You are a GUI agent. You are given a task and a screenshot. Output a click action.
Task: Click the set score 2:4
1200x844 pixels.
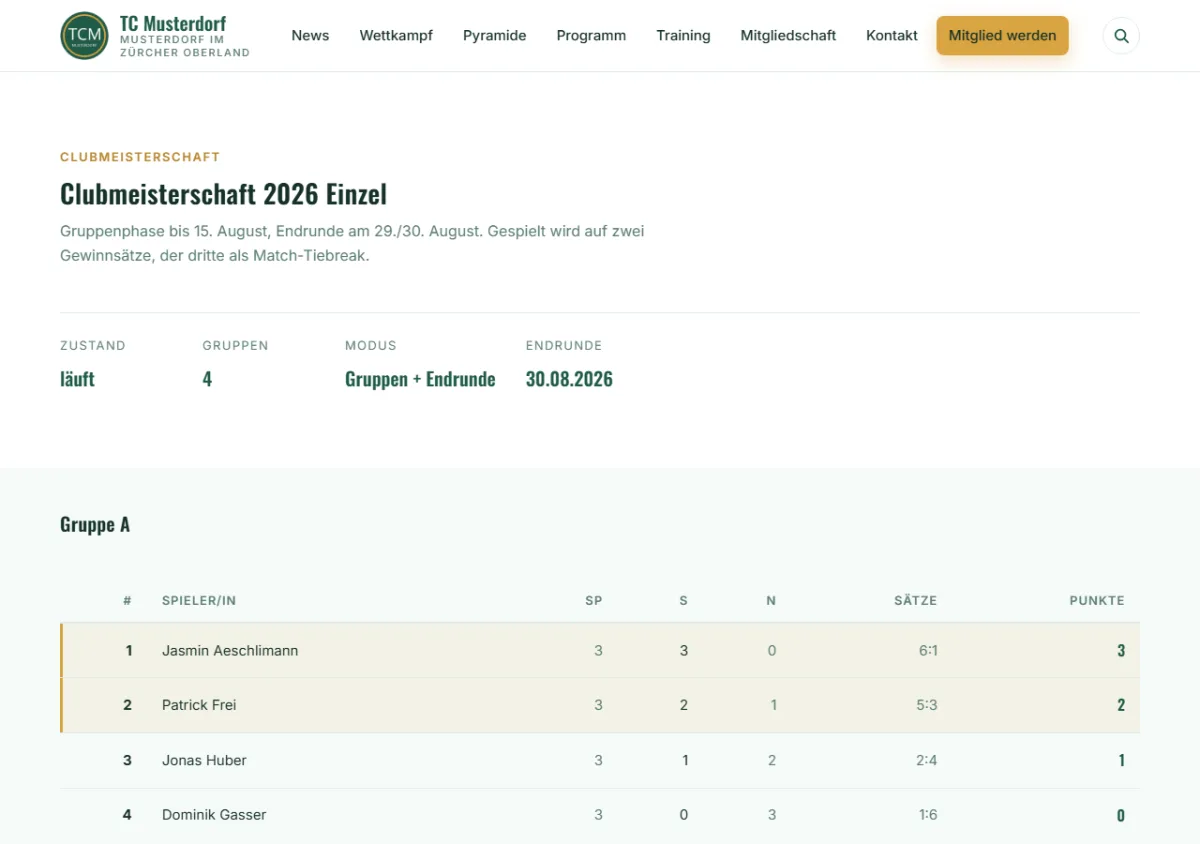pyautogui.click(x=927, y=760)
